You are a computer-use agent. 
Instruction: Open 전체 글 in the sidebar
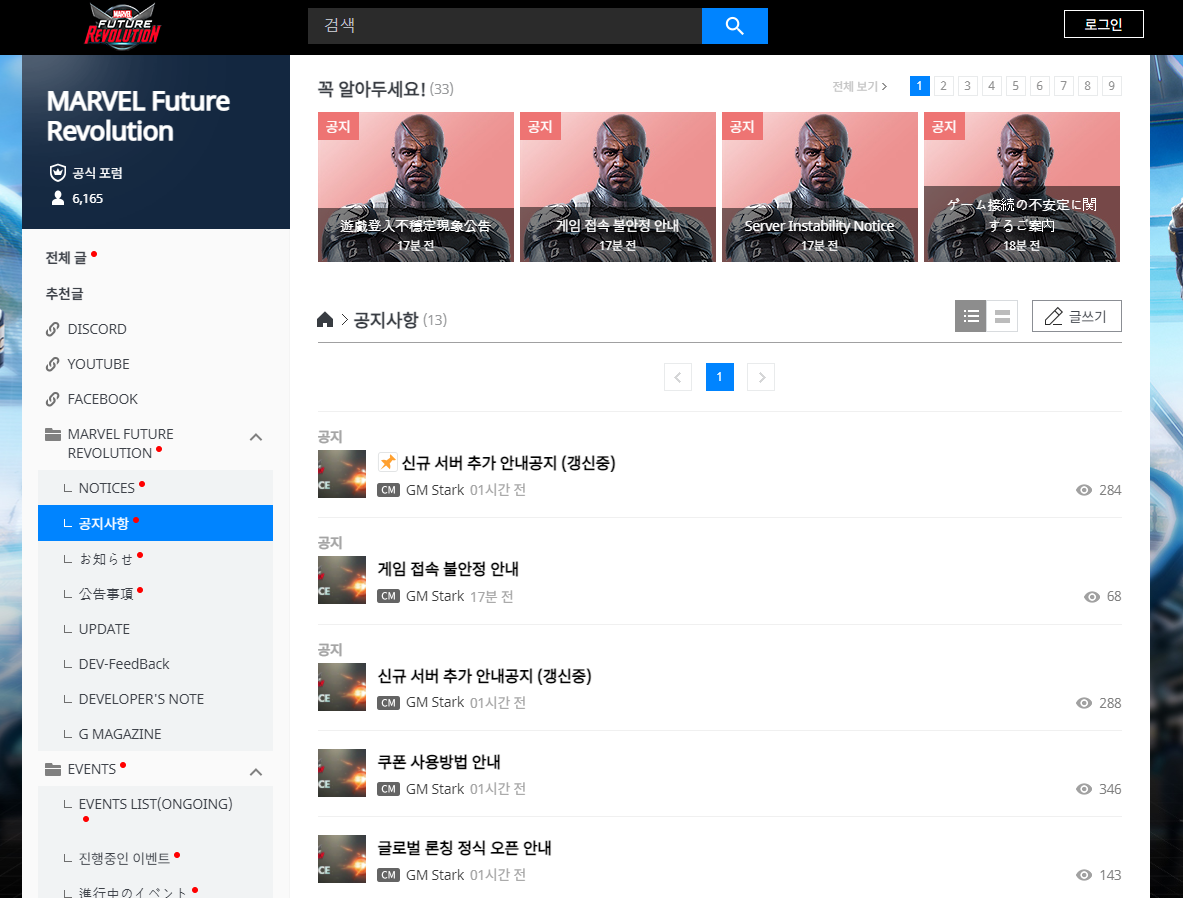click(66, 258)
